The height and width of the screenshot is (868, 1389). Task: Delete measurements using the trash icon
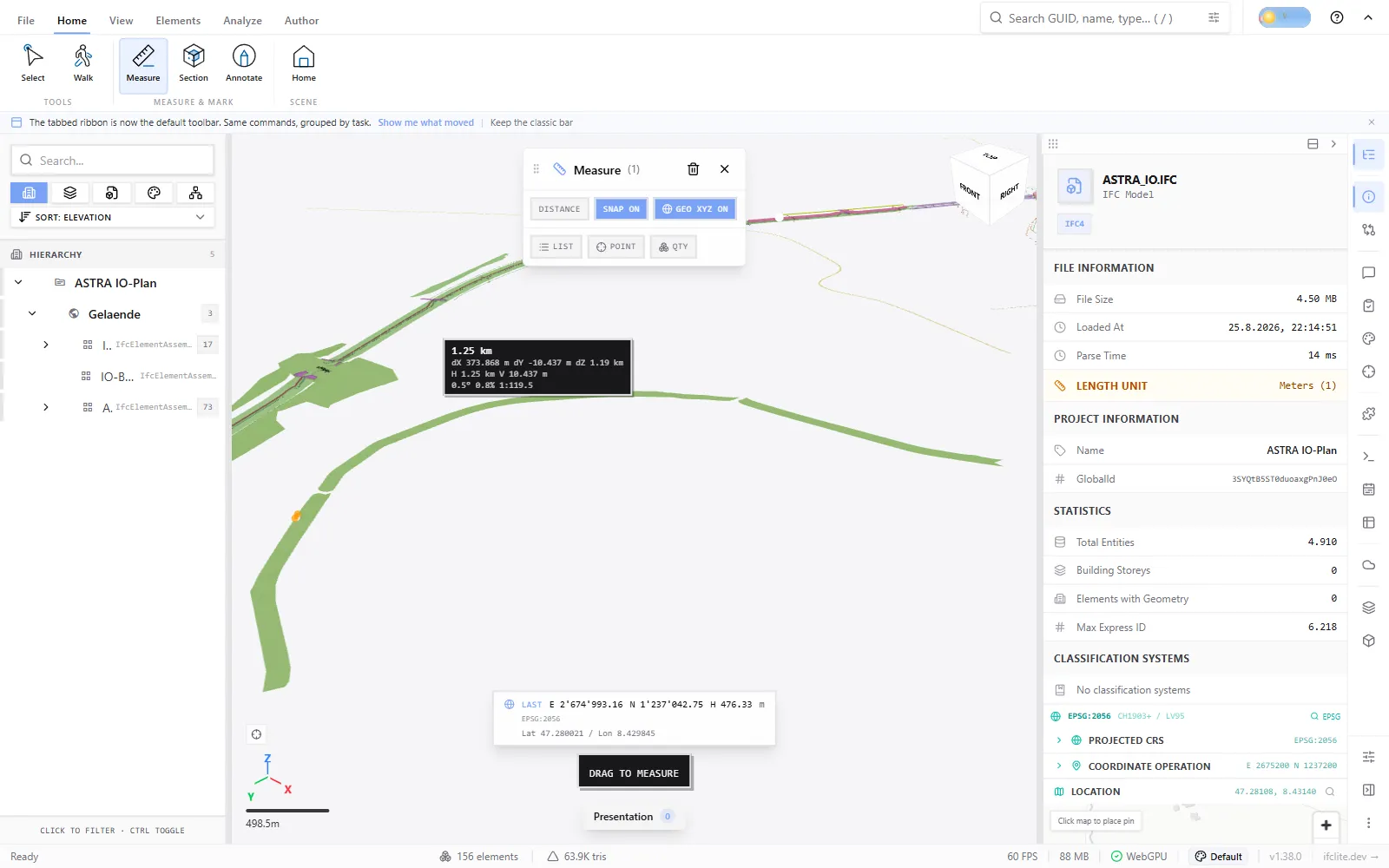(693, 169)
